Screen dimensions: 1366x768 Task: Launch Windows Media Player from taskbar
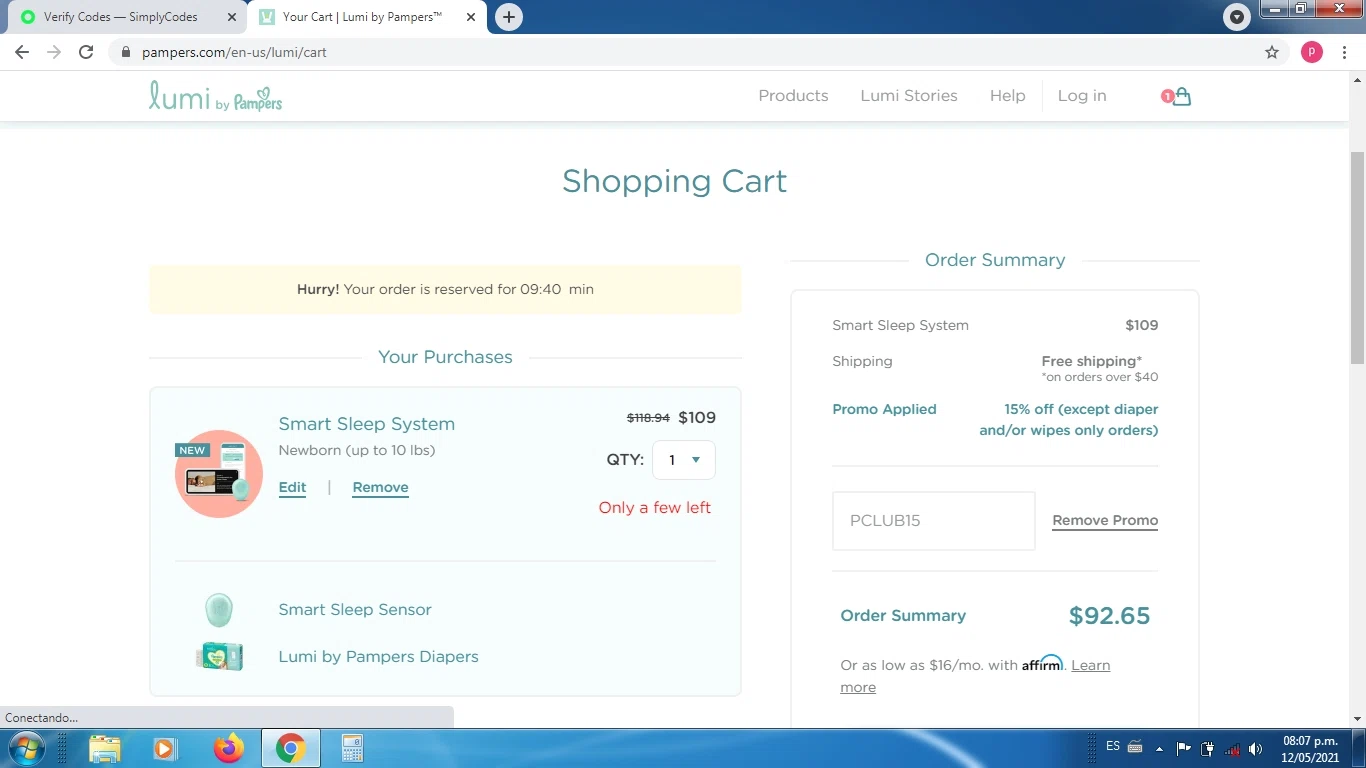(164, 748)
